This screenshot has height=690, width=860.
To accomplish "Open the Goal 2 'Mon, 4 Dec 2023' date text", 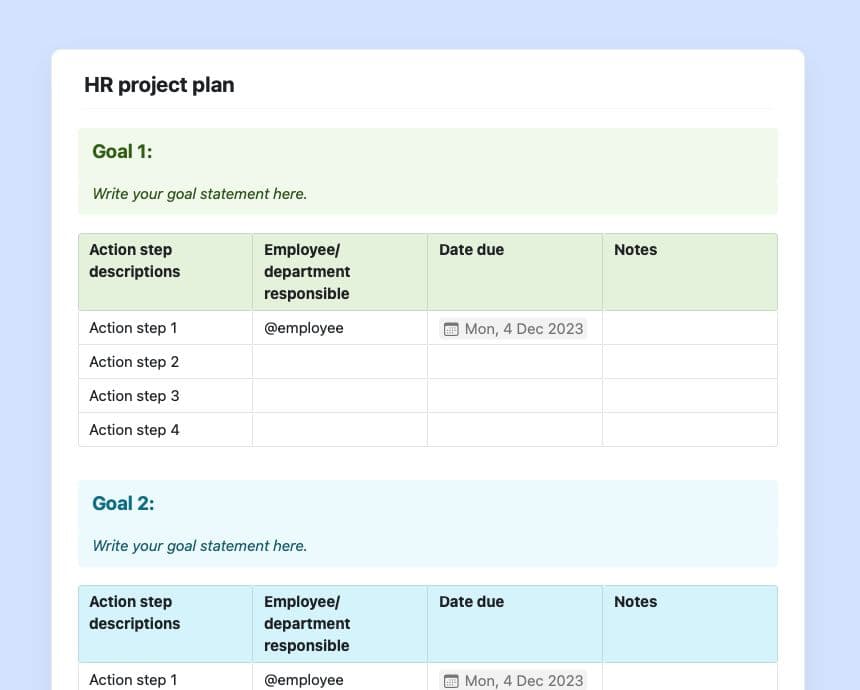I will click(x=523, y=681).
